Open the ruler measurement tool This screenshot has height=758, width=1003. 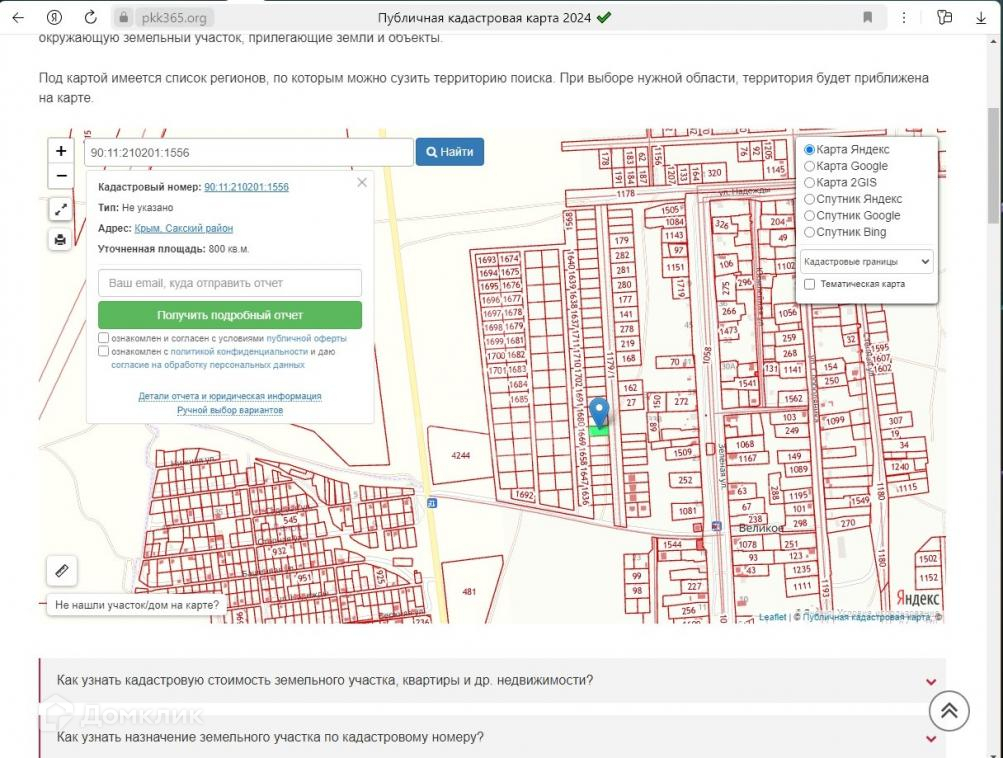point(61,571)
